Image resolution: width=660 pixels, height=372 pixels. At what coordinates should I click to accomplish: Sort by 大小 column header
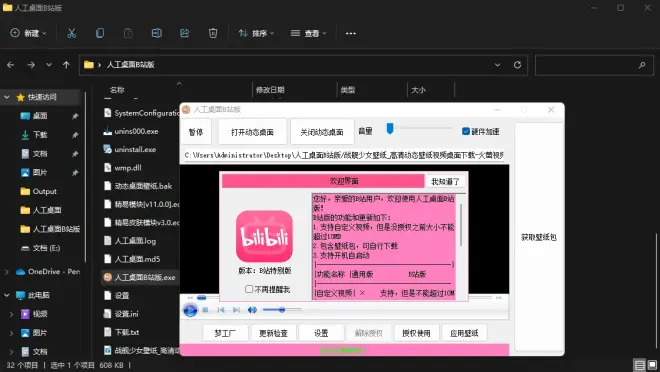pos(418,90)
